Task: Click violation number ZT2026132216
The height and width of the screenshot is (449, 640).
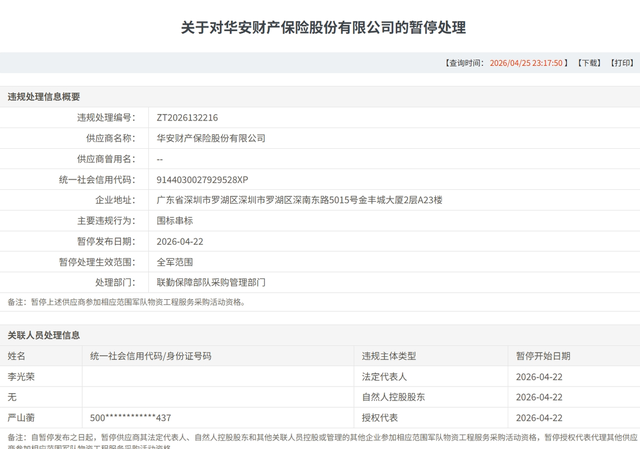Action: tap(187, 117)
